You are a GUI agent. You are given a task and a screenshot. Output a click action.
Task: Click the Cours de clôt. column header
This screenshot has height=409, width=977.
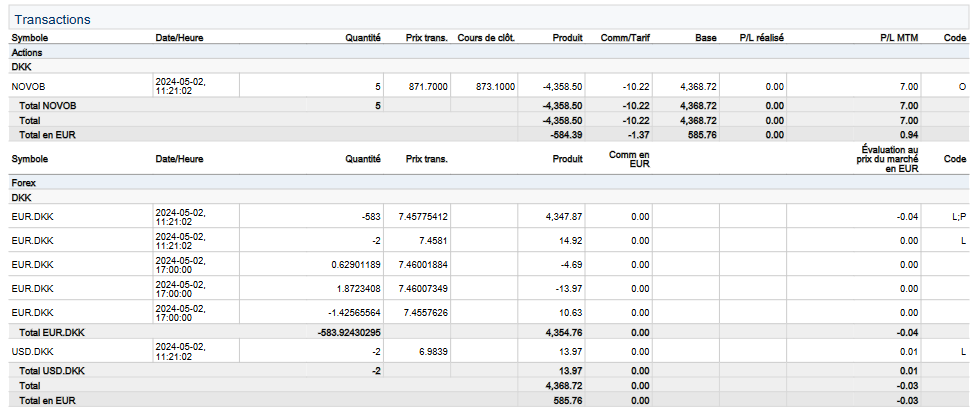tap(486, 38)
